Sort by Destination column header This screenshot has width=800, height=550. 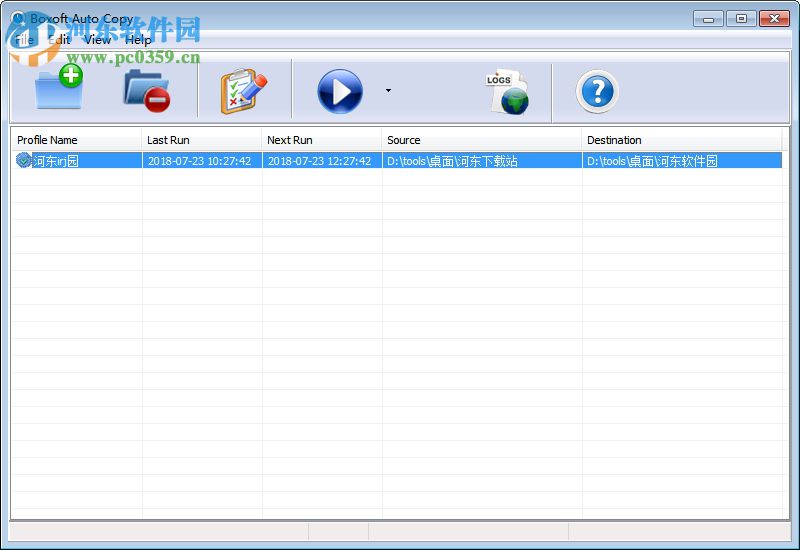pyautogui.click(x=682, y=140)
